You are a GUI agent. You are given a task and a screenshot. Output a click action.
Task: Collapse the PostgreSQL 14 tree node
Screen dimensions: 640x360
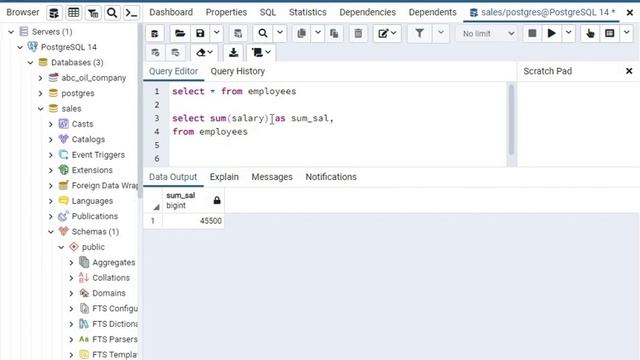point(20,47)
